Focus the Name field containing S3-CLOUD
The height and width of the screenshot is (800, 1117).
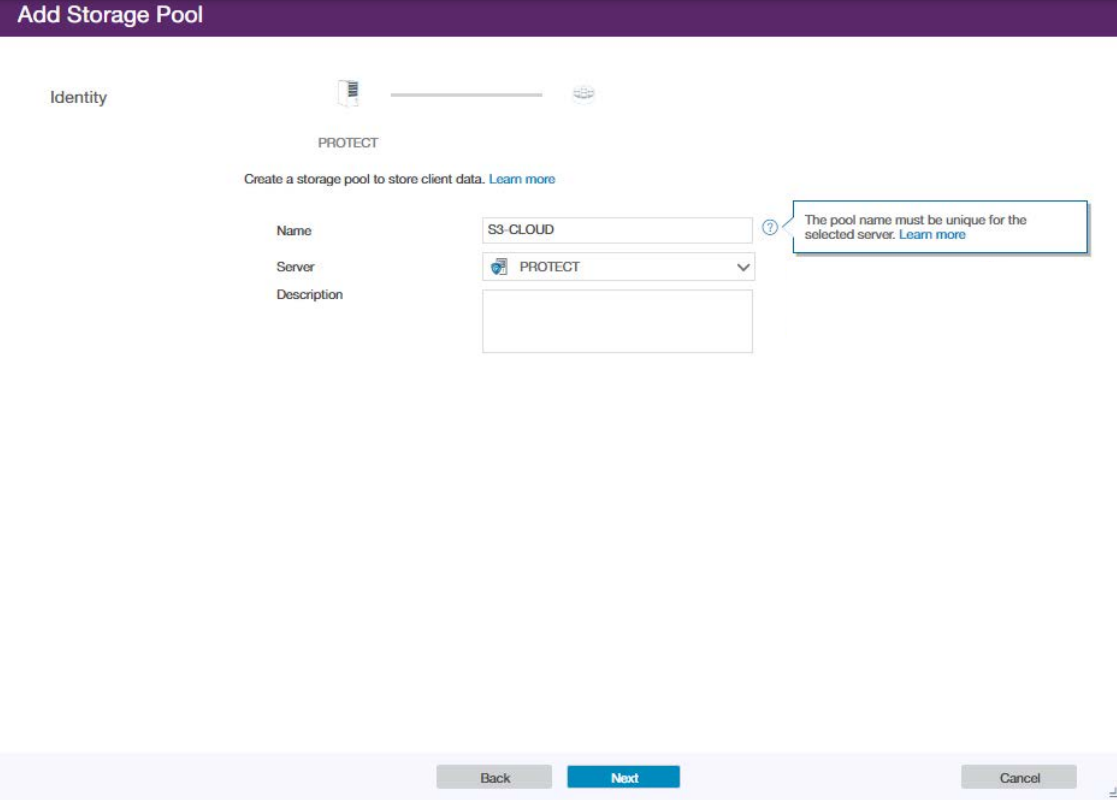617,230
